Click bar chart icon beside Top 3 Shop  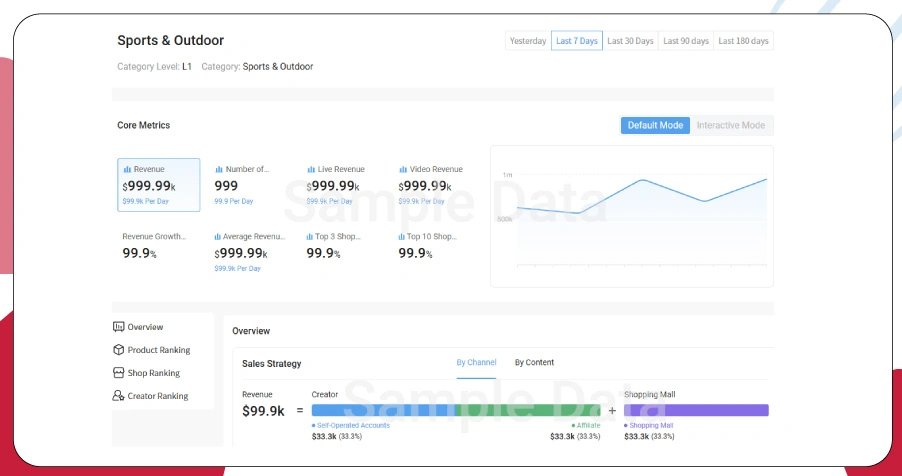pos(310,237)
